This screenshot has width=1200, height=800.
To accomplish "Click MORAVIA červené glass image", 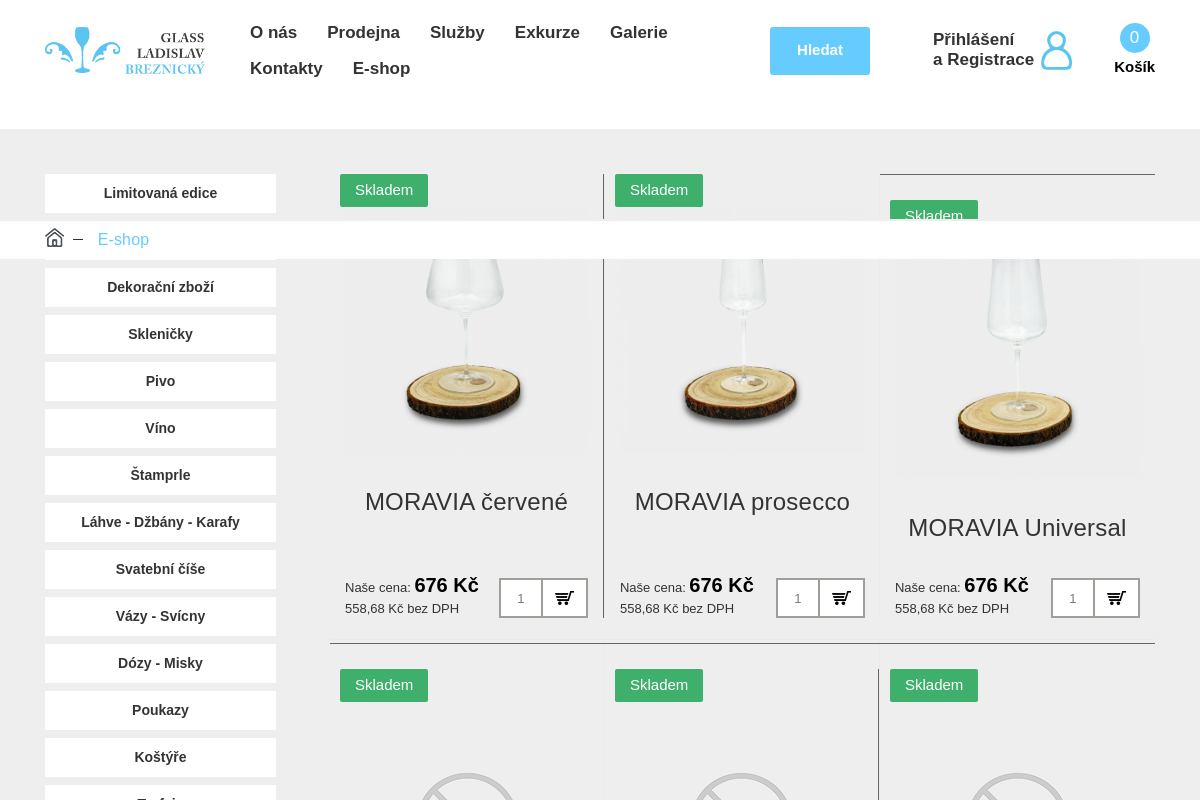I will tap(466, 354).
